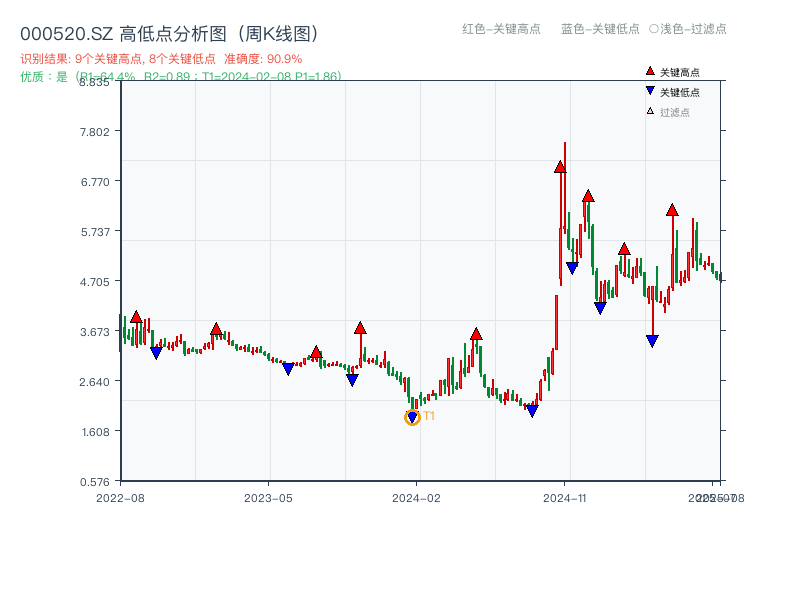Click the green 优质：是 quality line

coord(181,77)
